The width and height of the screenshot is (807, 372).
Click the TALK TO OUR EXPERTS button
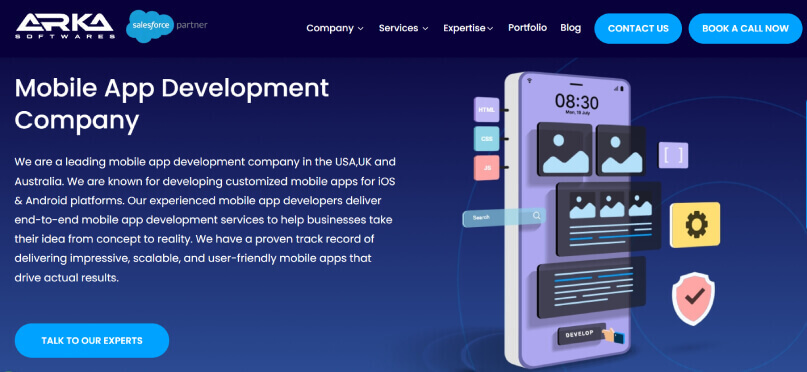tap(92, 341)
